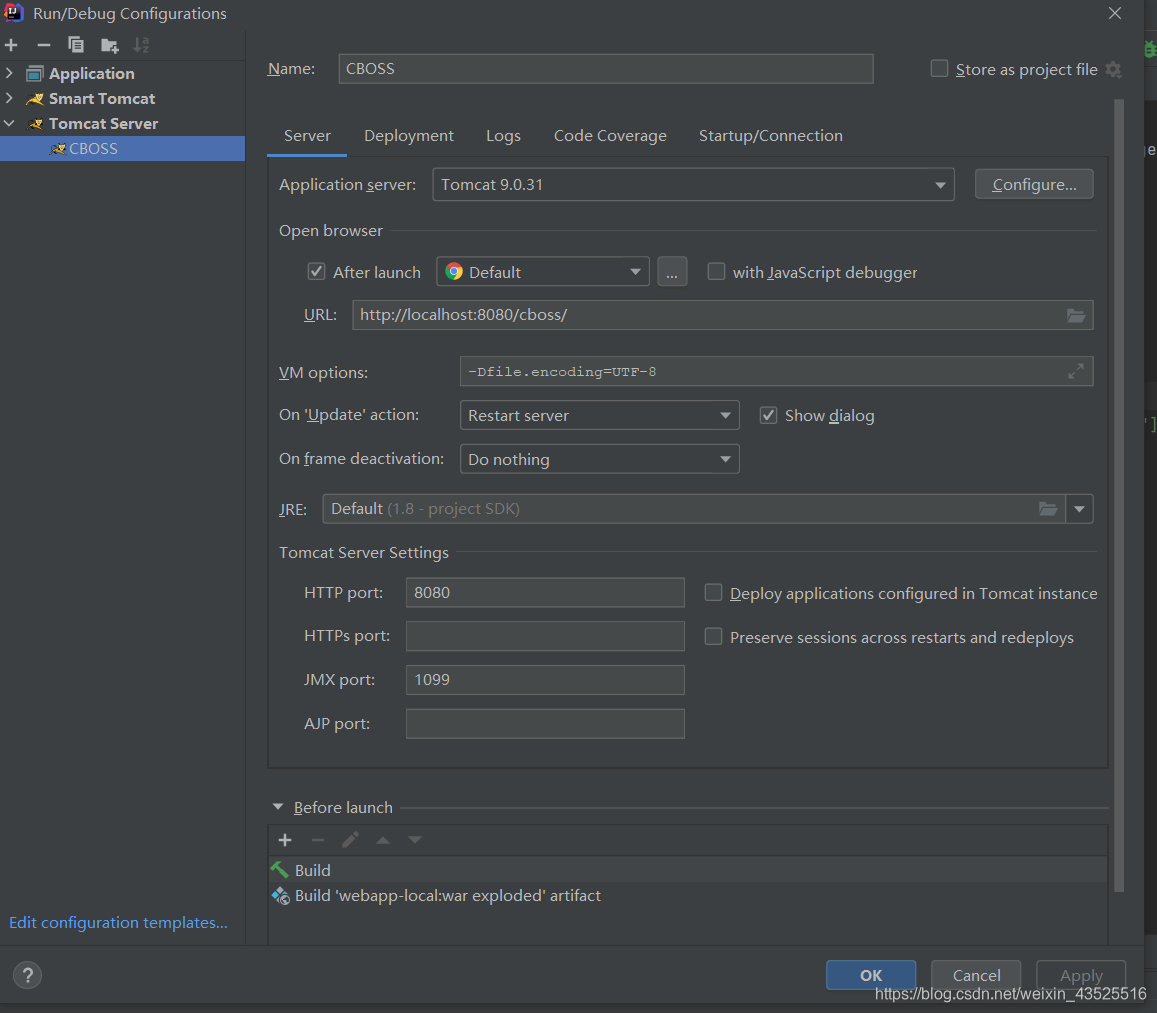Screen dimensions: 1157x1013
Task: Click the Configure... button
Action: (x=1034, y=184)
